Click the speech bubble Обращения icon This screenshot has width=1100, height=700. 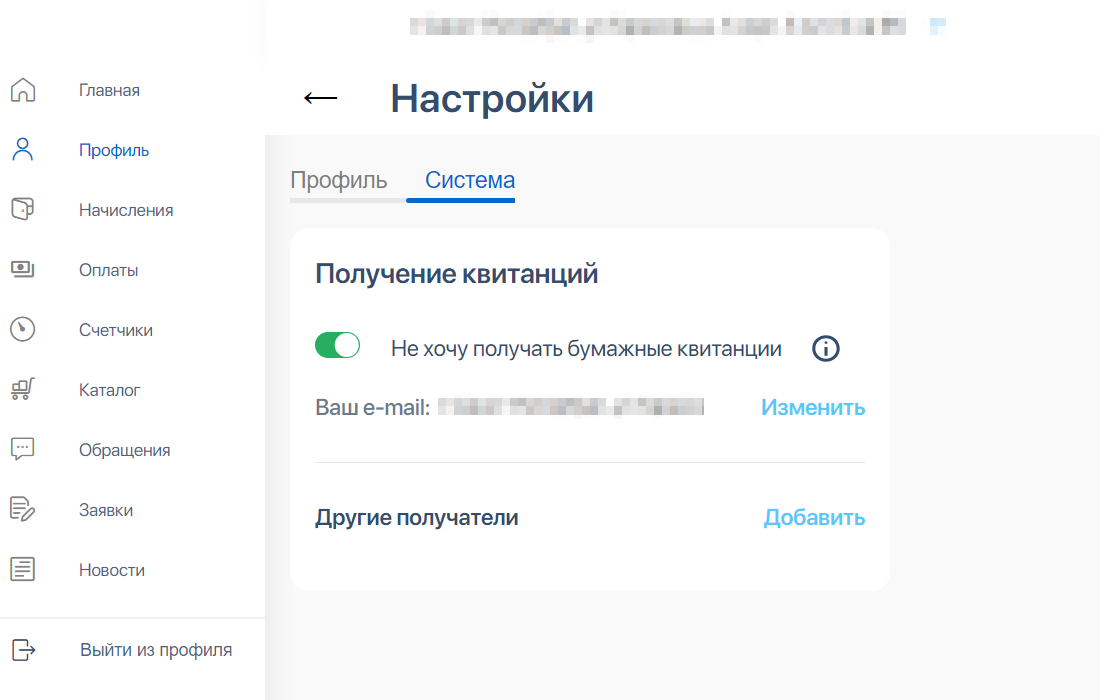[x=22, y=450]
